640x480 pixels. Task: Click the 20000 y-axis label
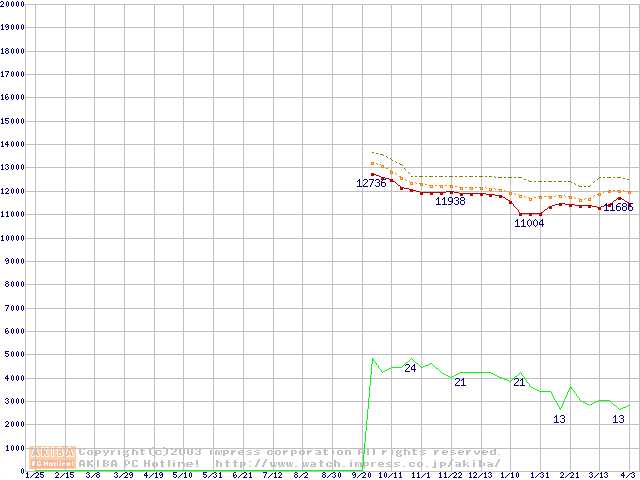pos(13,4)
